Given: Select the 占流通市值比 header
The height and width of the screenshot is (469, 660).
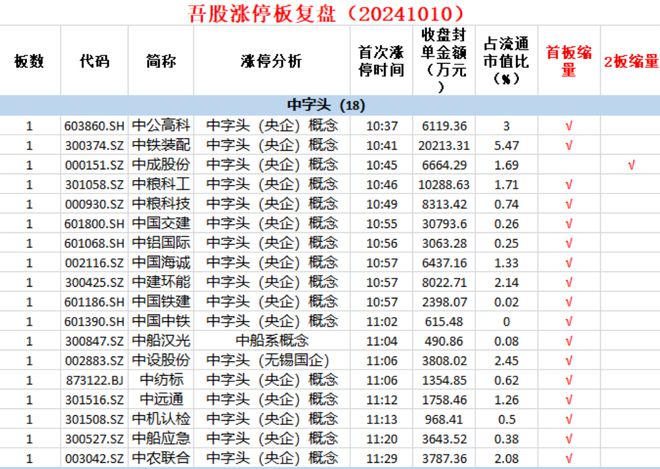Looking at the screenshot, I should (506, 61).
